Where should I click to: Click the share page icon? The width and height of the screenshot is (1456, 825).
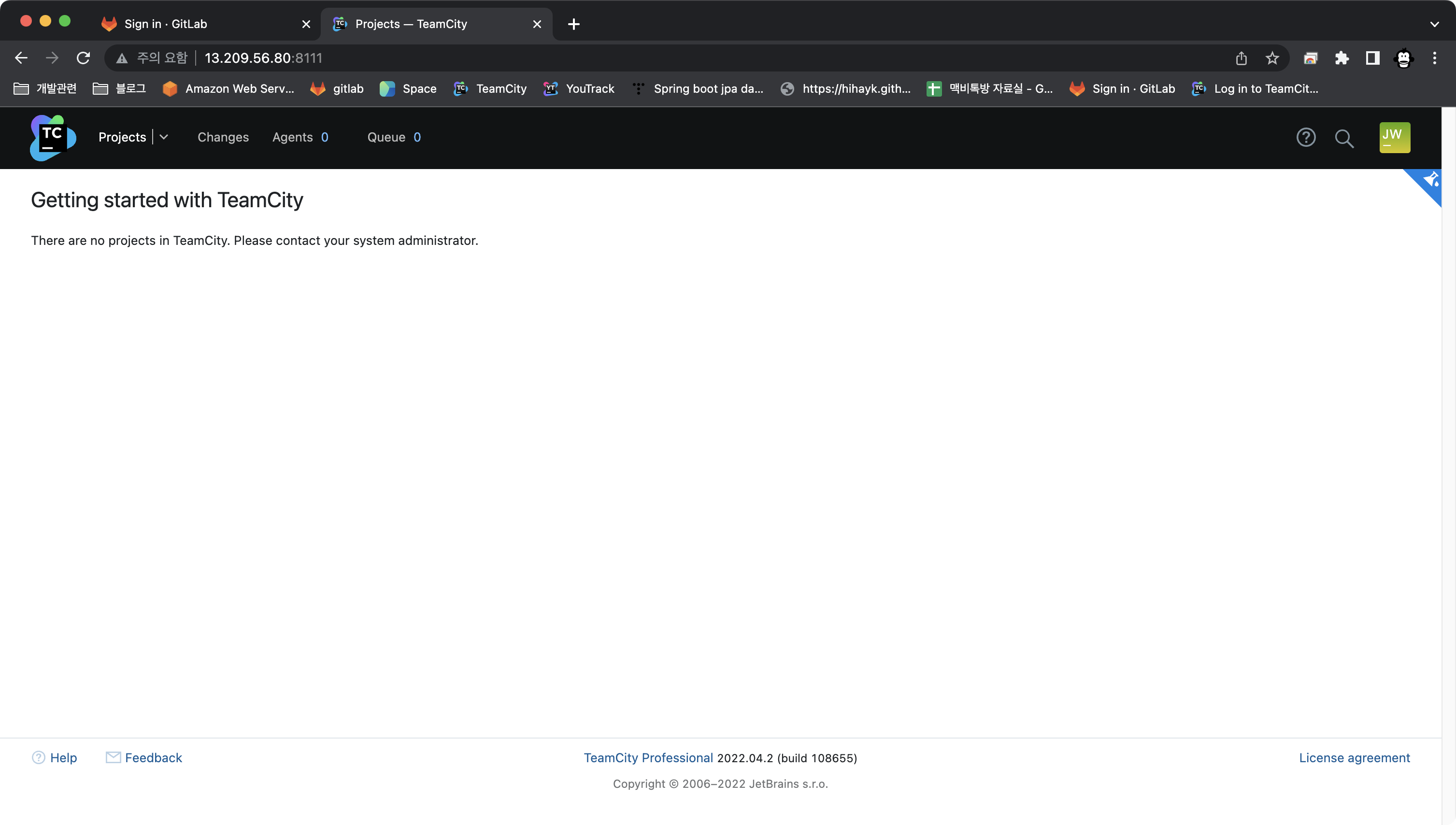click(x=1242, y=58)
